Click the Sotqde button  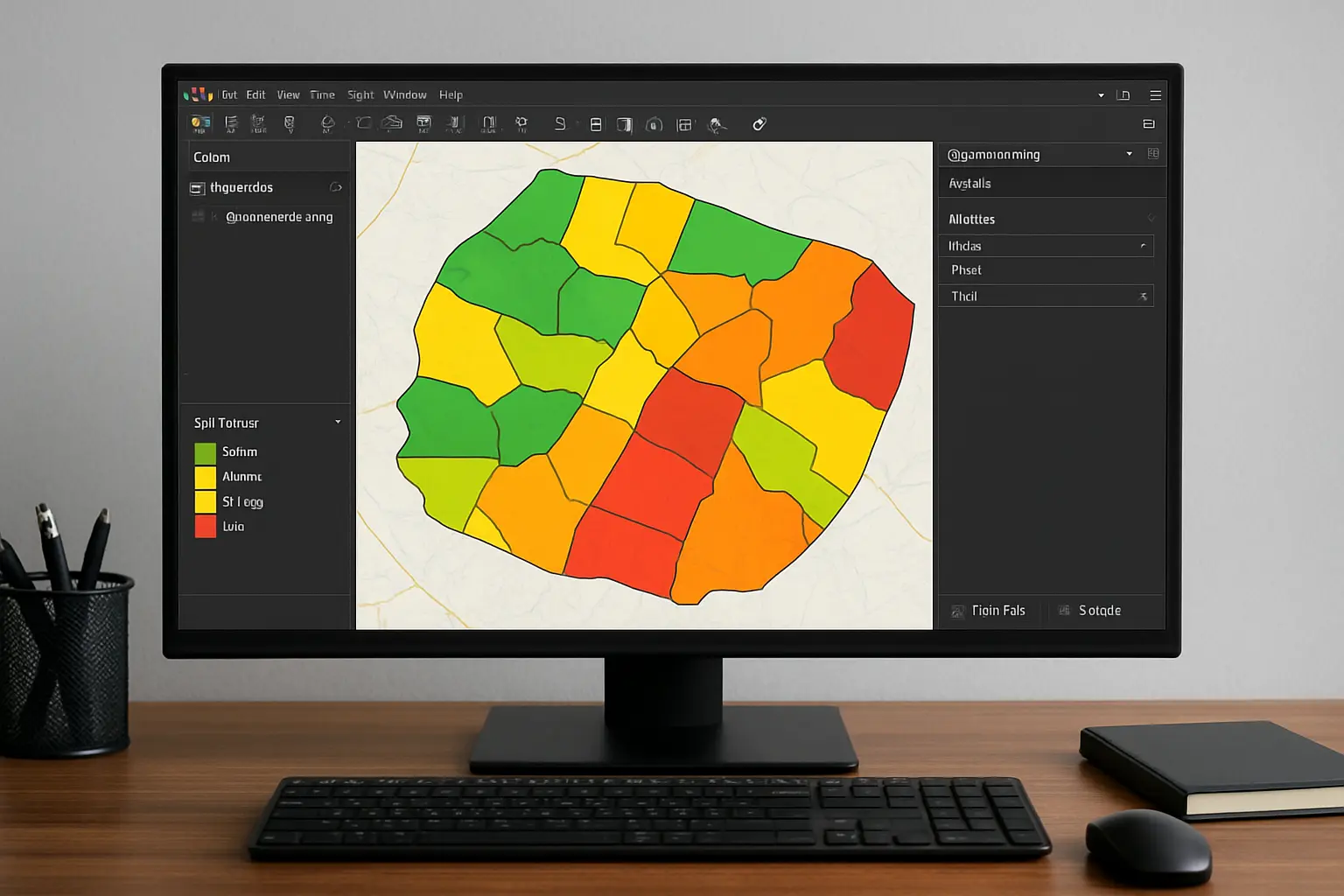coord(1090,611)
